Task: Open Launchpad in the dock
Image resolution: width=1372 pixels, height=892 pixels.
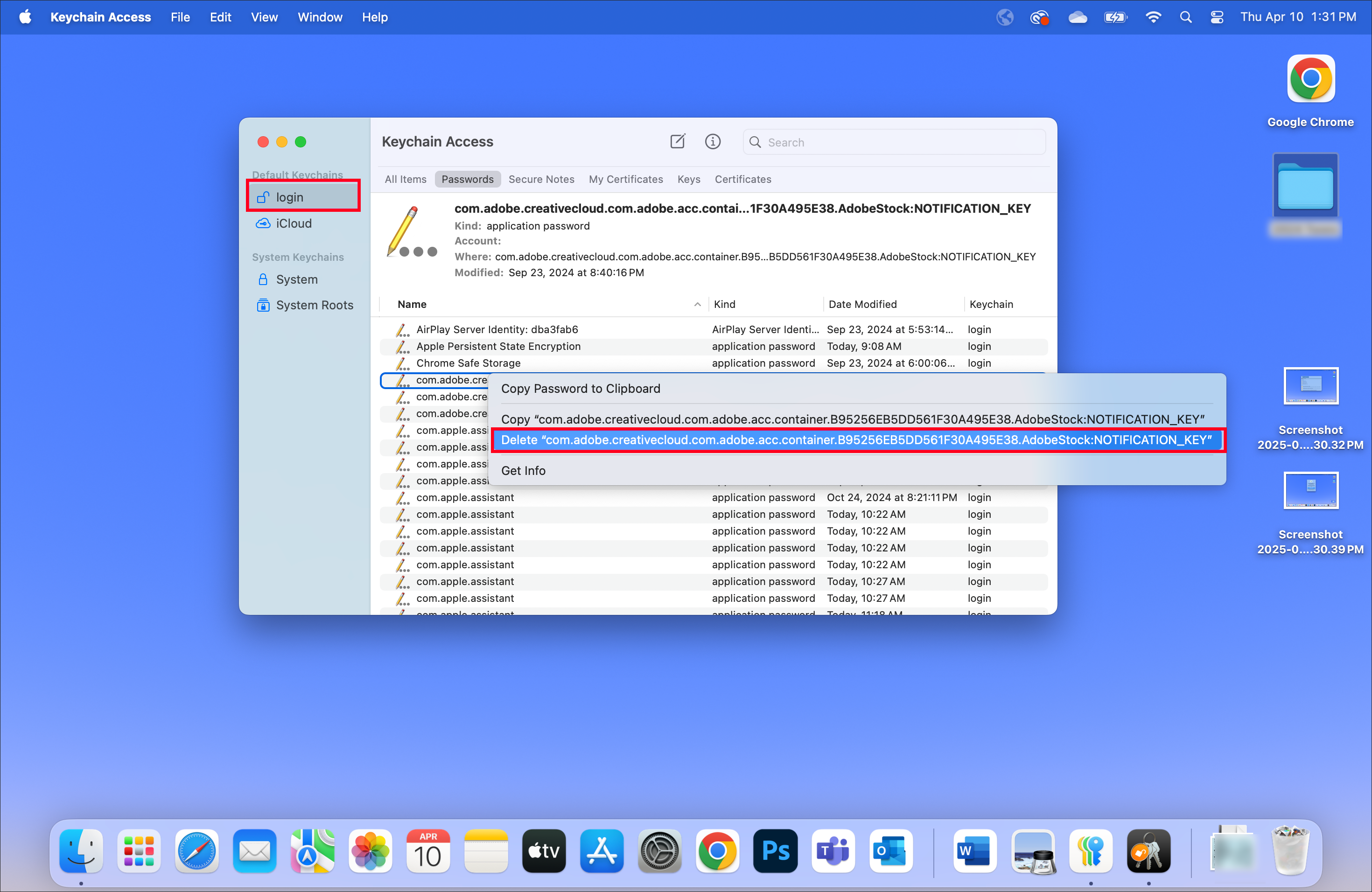Action: [139, 850]
